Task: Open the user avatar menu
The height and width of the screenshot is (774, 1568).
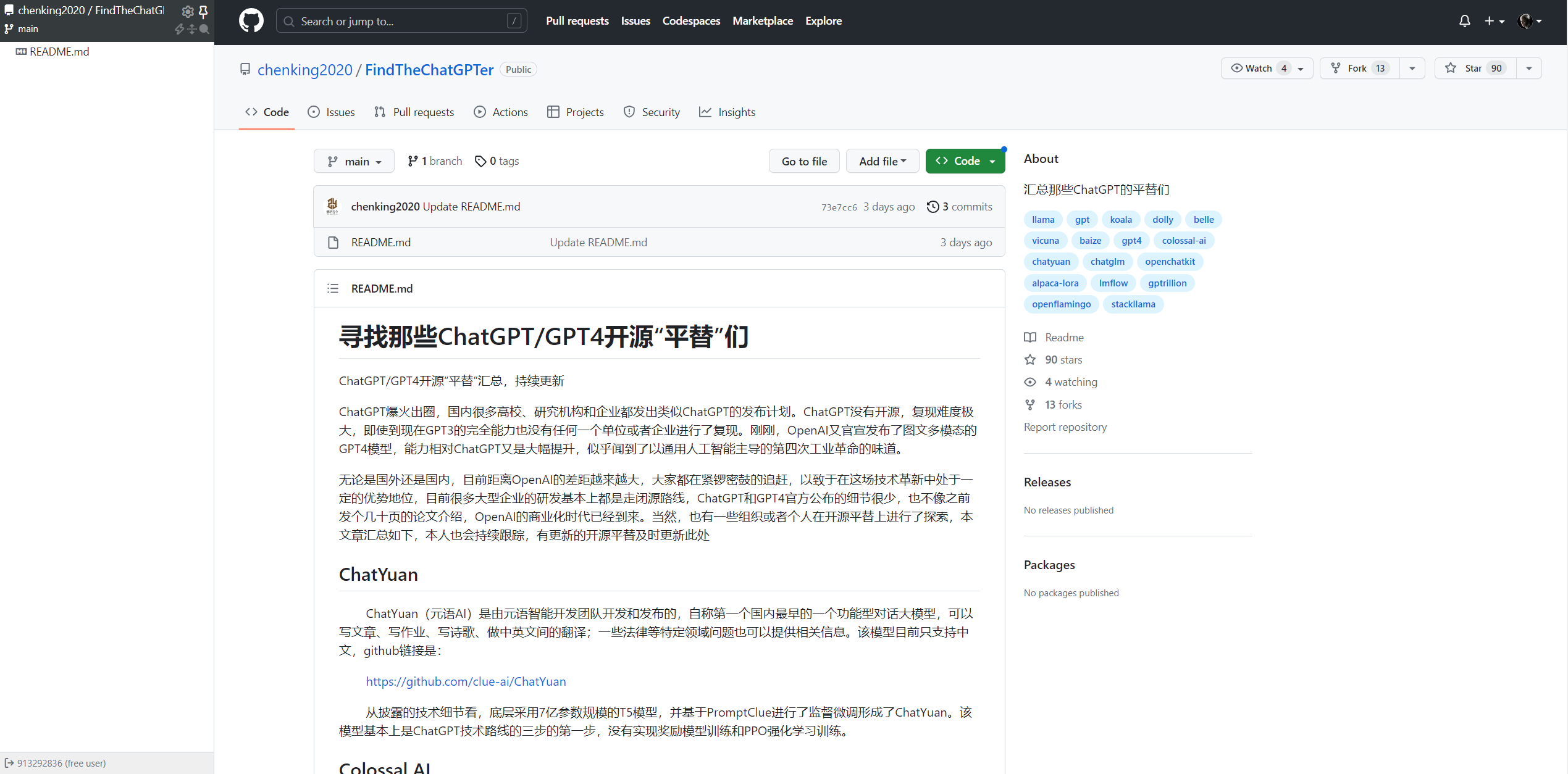Action: pyautogui.click(x=1530, y=21)
